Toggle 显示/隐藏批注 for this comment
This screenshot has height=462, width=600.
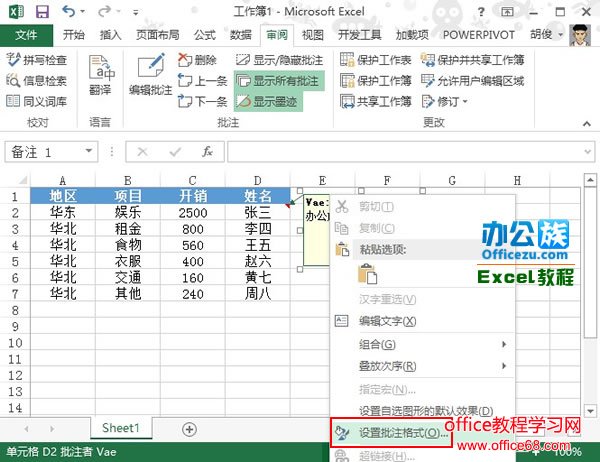coord(279,60)
